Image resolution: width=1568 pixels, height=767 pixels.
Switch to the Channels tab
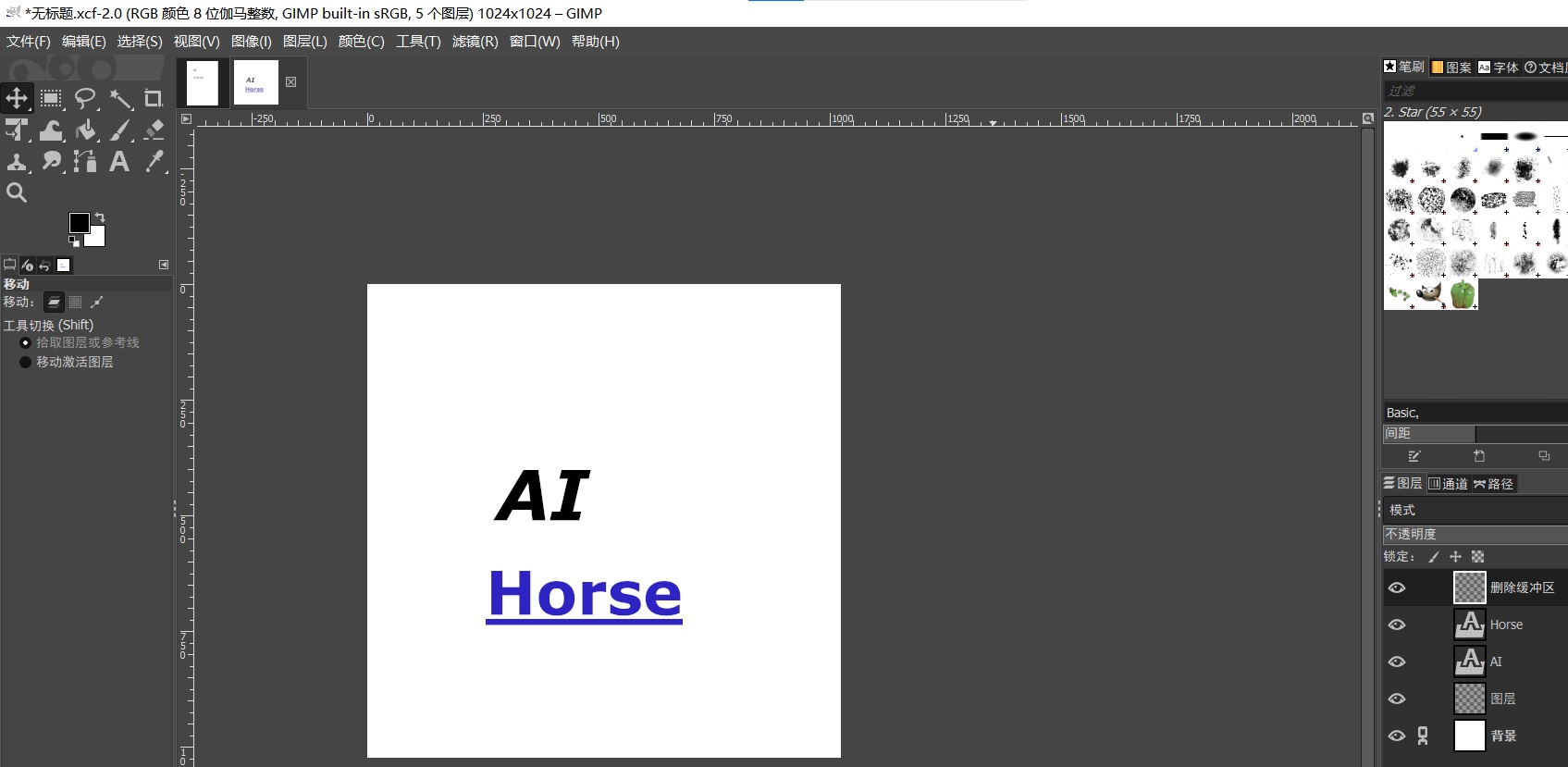(1448, 484)
